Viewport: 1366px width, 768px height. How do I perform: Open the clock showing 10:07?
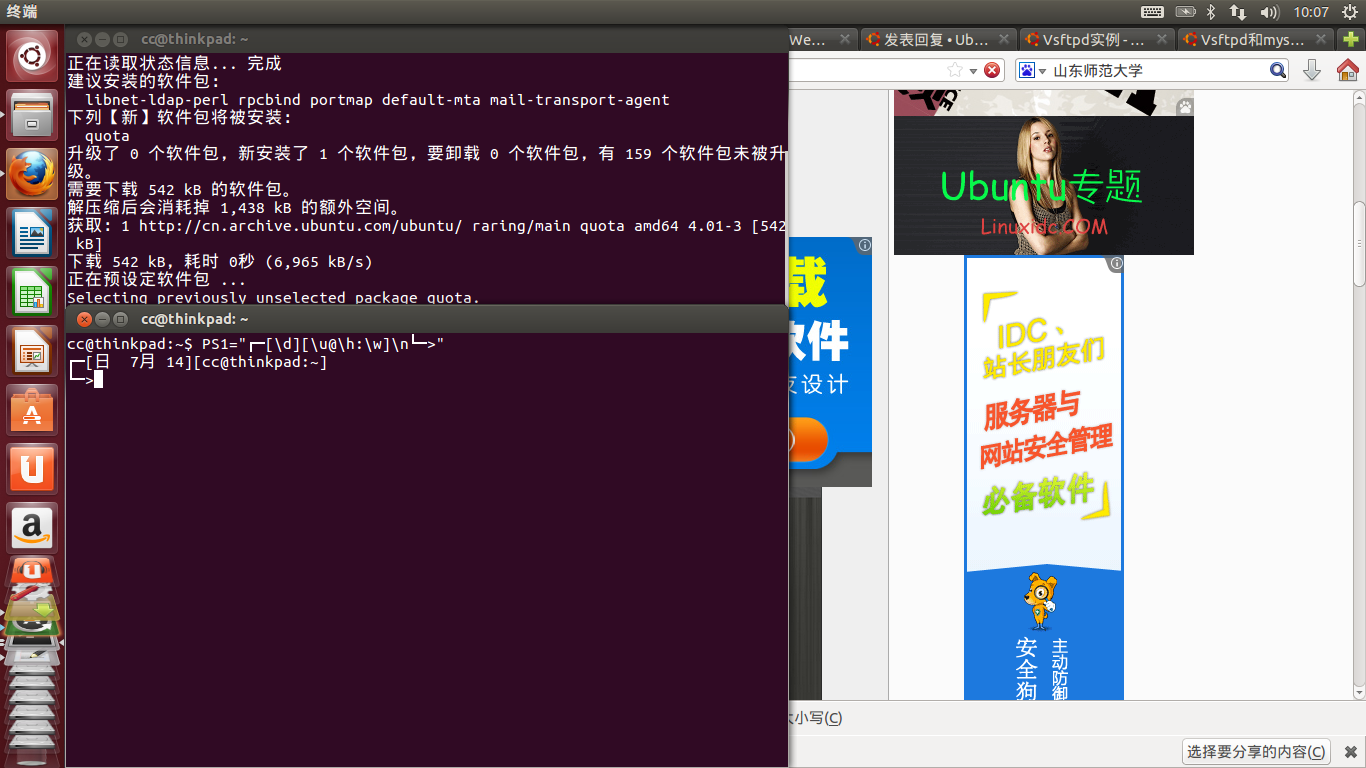1310,12
